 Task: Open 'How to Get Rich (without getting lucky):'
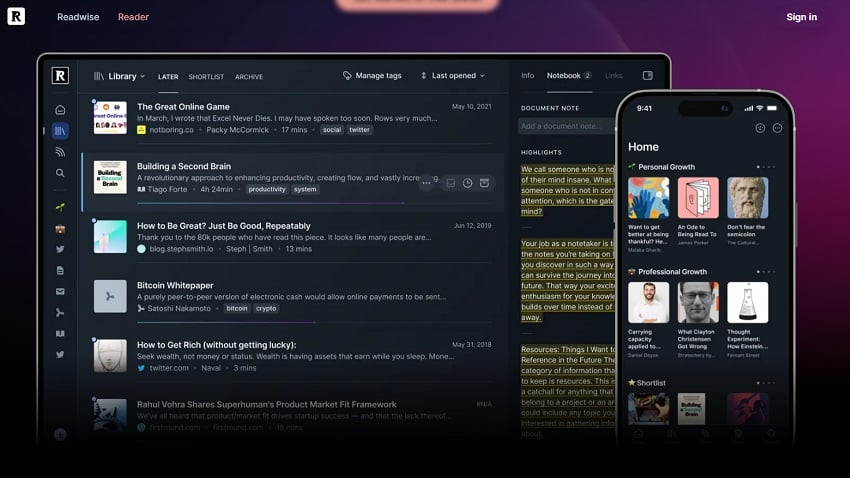coord(216,345)
